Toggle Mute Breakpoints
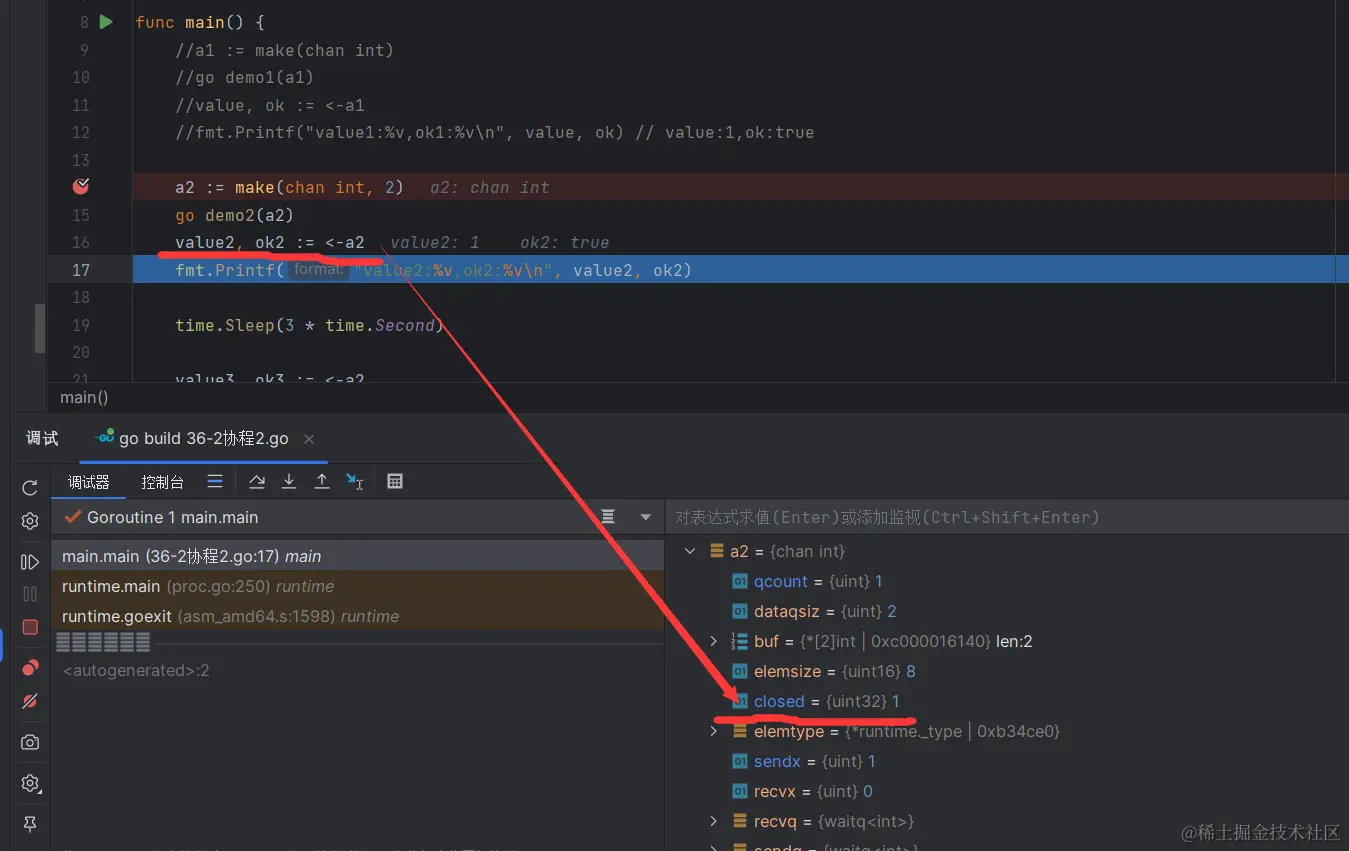 coord(30,701)
